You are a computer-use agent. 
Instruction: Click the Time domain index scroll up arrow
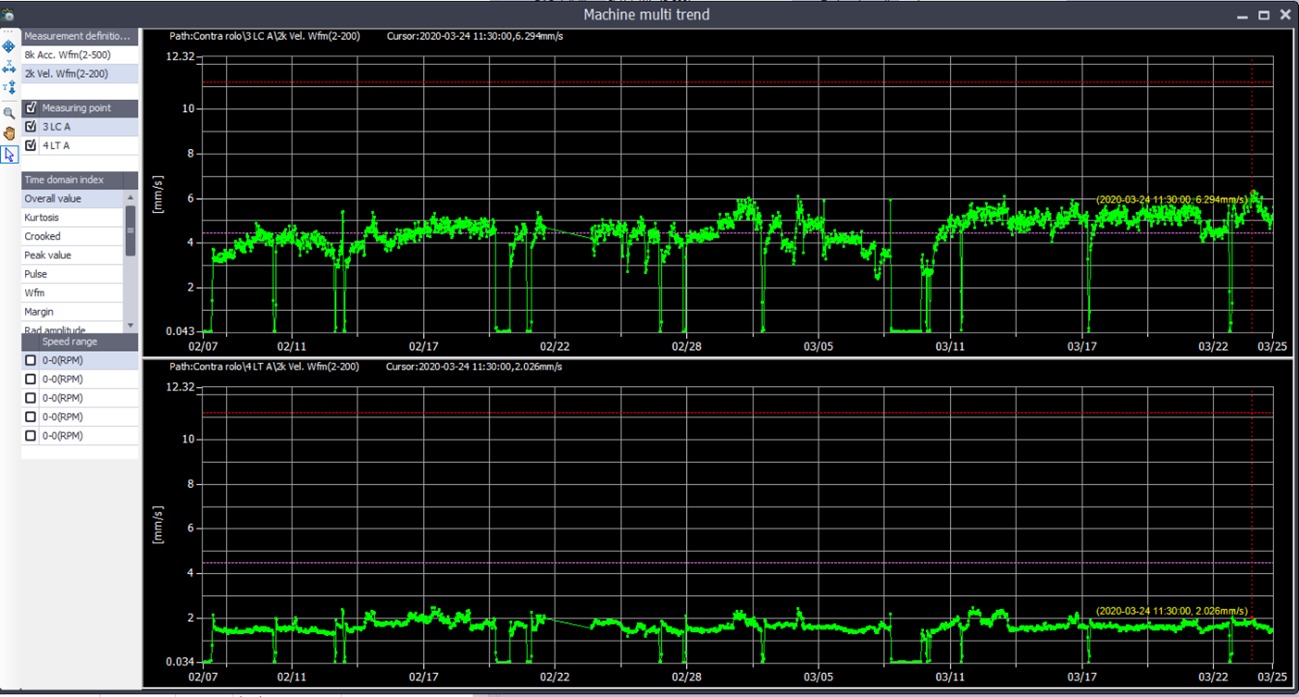(x=130, y=197)
